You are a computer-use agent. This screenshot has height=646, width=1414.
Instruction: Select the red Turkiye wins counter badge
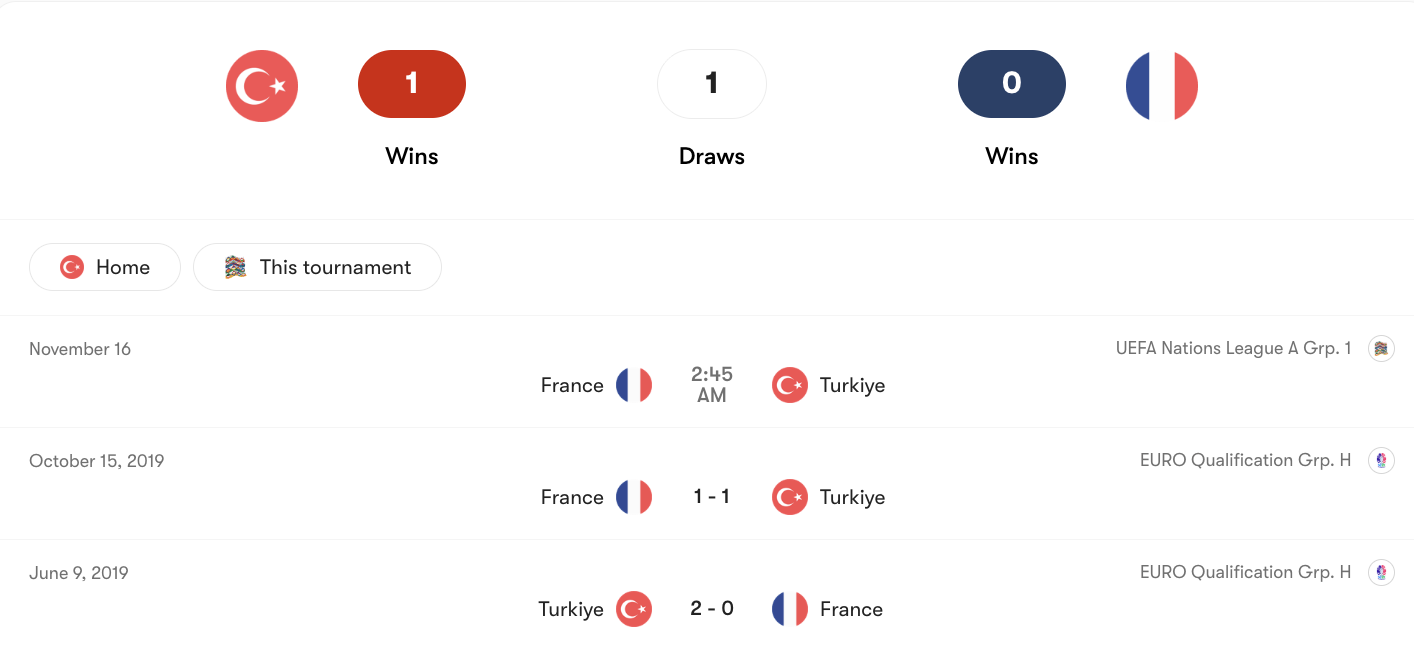point(412,84)
